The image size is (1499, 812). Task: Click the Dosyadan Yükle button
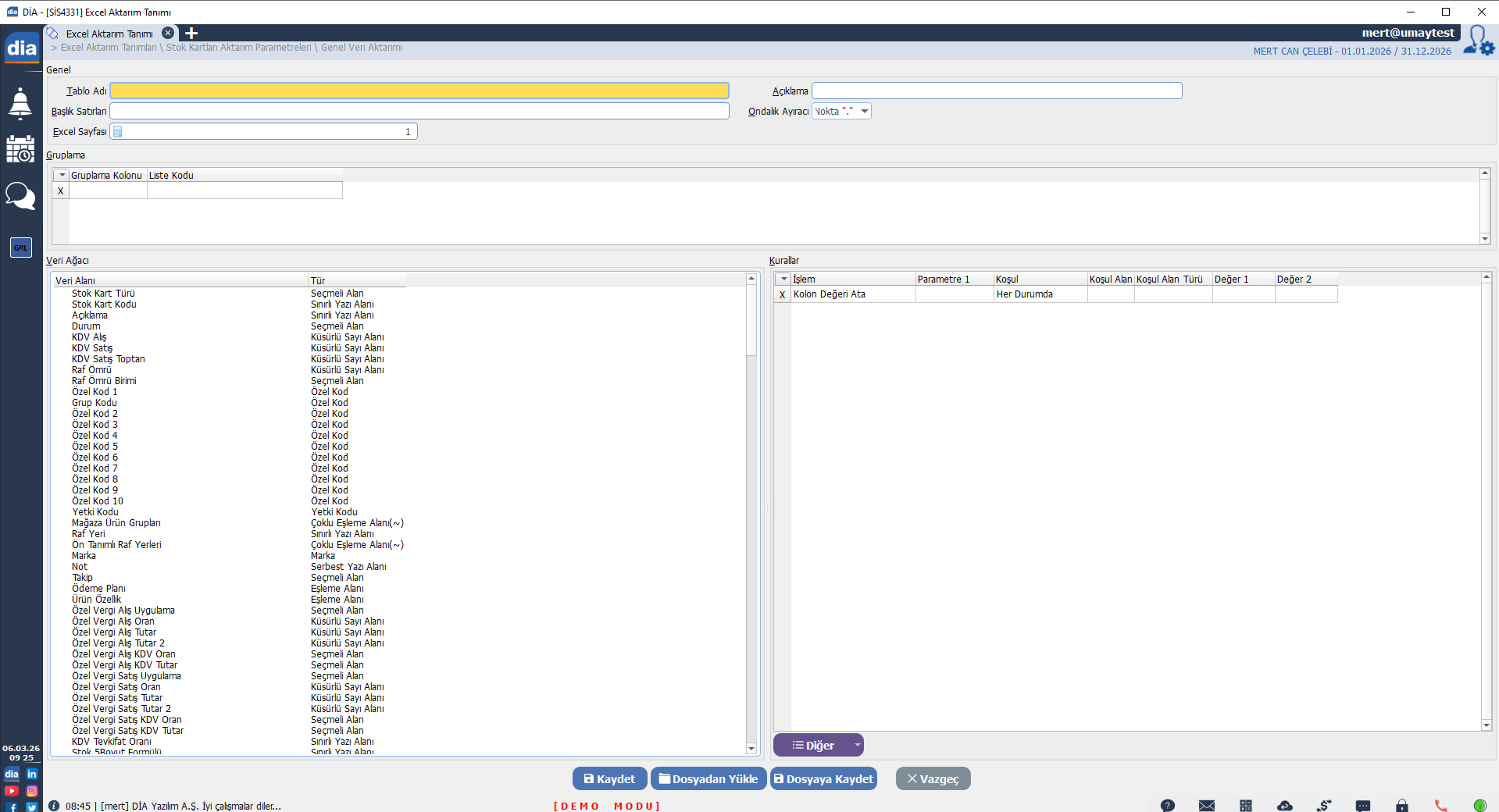click(x=708, y=778)
